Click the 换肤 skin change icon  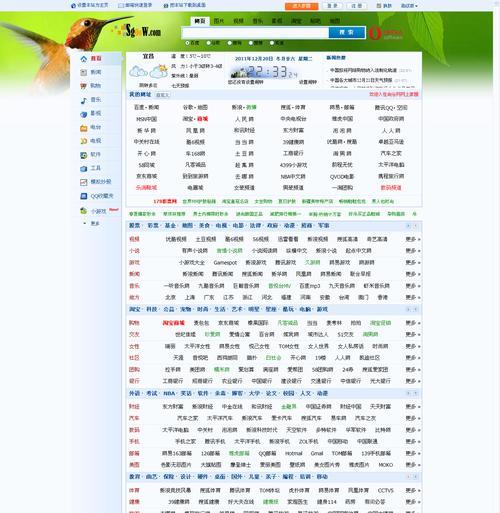[379, 5]
